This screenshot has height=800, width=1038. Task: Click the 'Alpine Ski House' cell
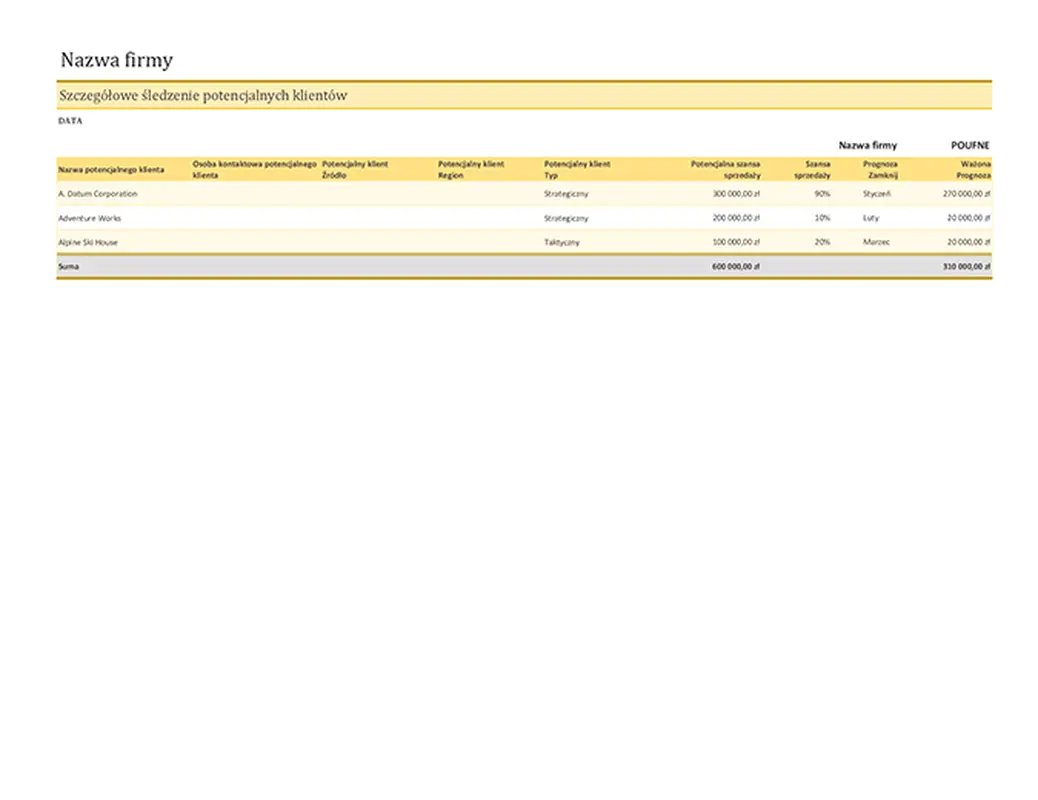(x=88, y=242)
